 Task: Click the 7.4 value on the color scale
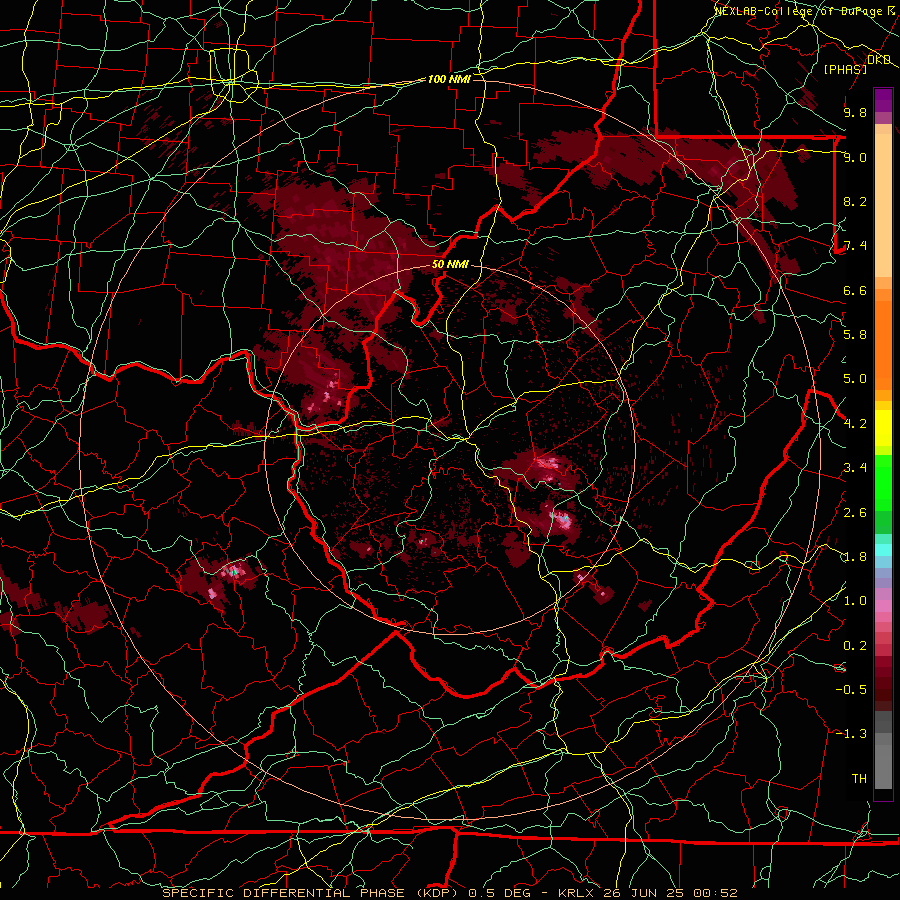coord(855,246)
